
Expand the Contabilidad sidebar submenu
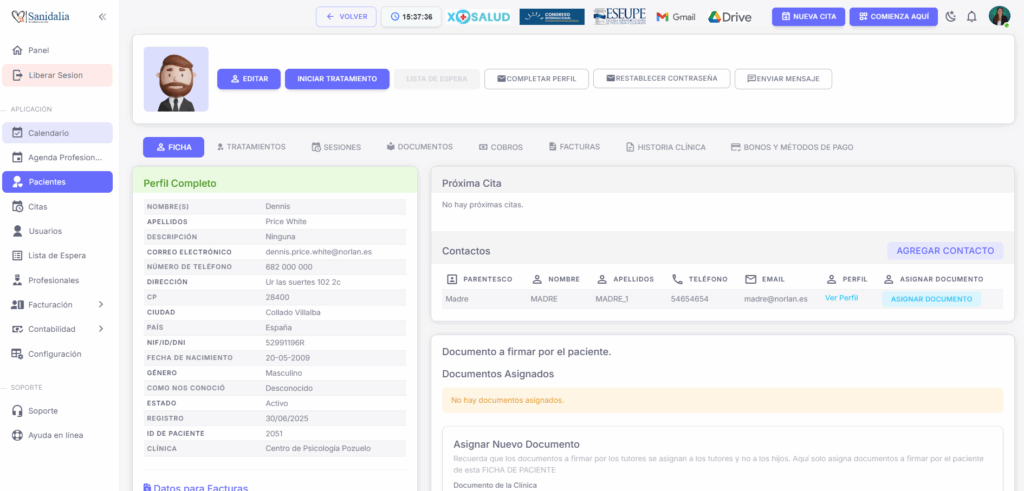pyautogui.click(x=57, y=329)
